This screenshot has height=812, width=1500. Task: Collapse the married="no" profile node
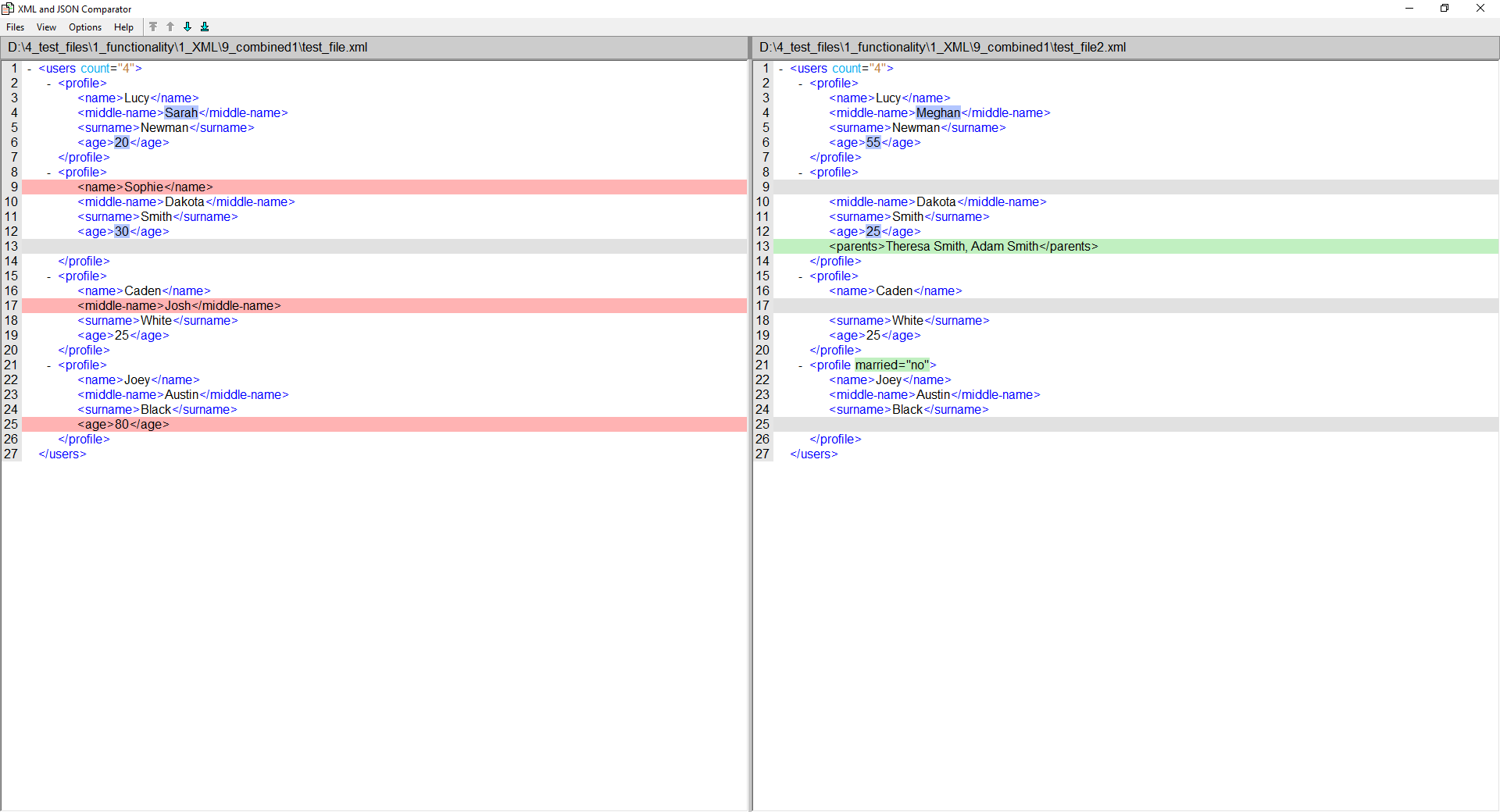pyautogui.click(x=801, y=365)
